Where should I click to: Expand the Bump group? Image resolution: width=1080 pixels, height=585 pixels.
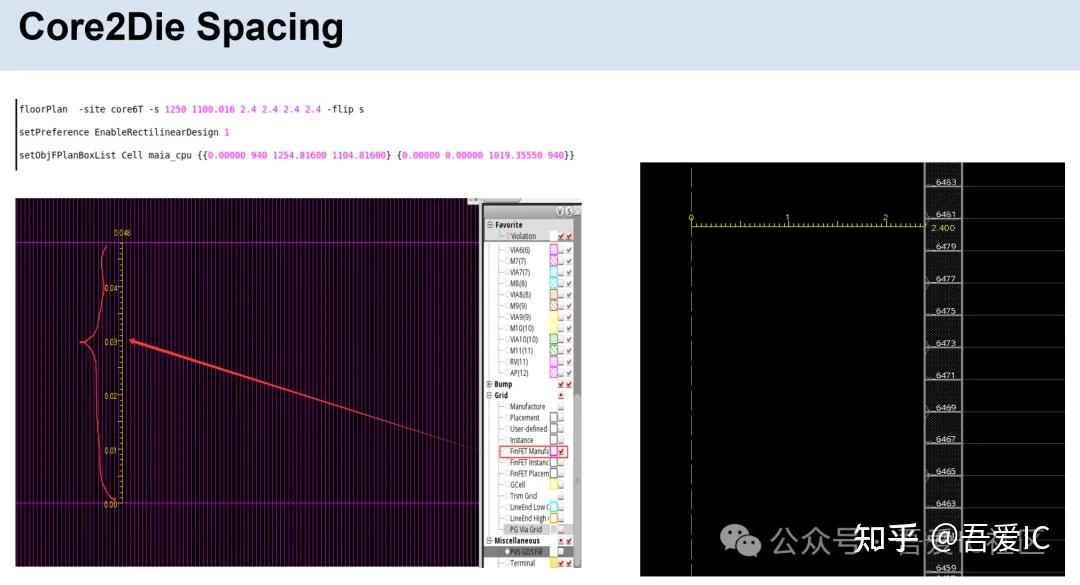pyautogui.click(x=488, y=382)
